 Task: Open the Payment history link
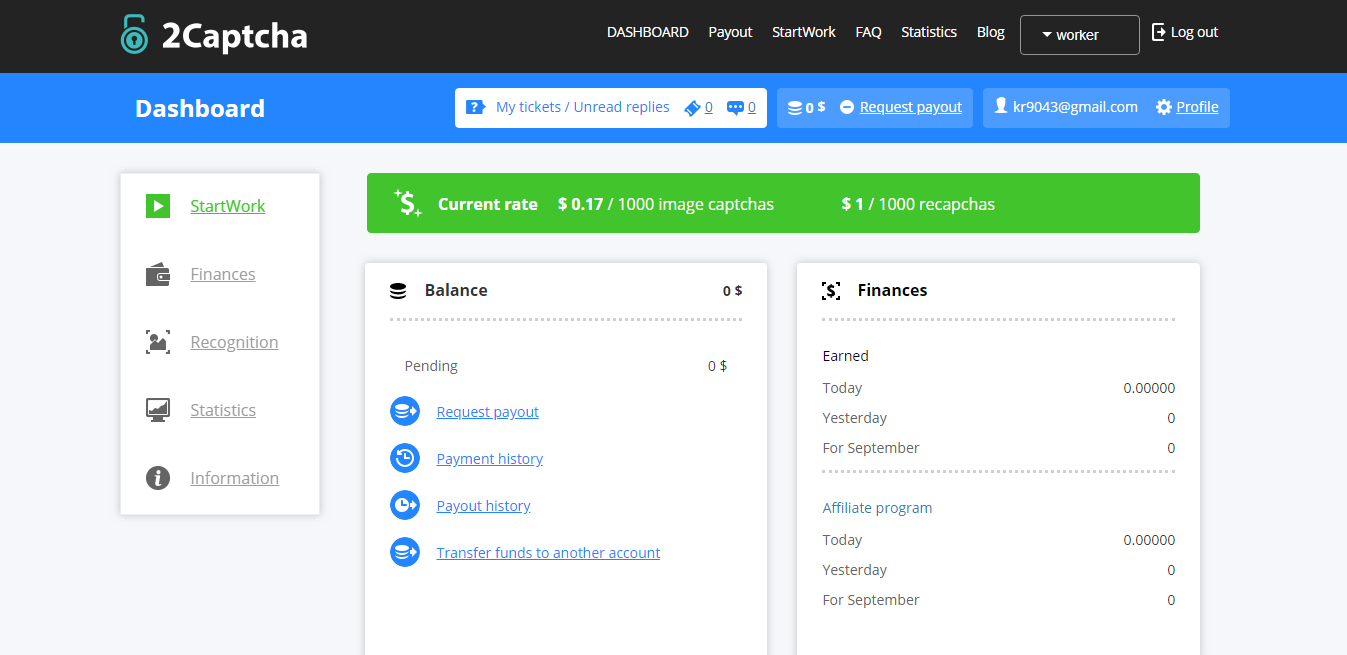(x=490, y=459)
